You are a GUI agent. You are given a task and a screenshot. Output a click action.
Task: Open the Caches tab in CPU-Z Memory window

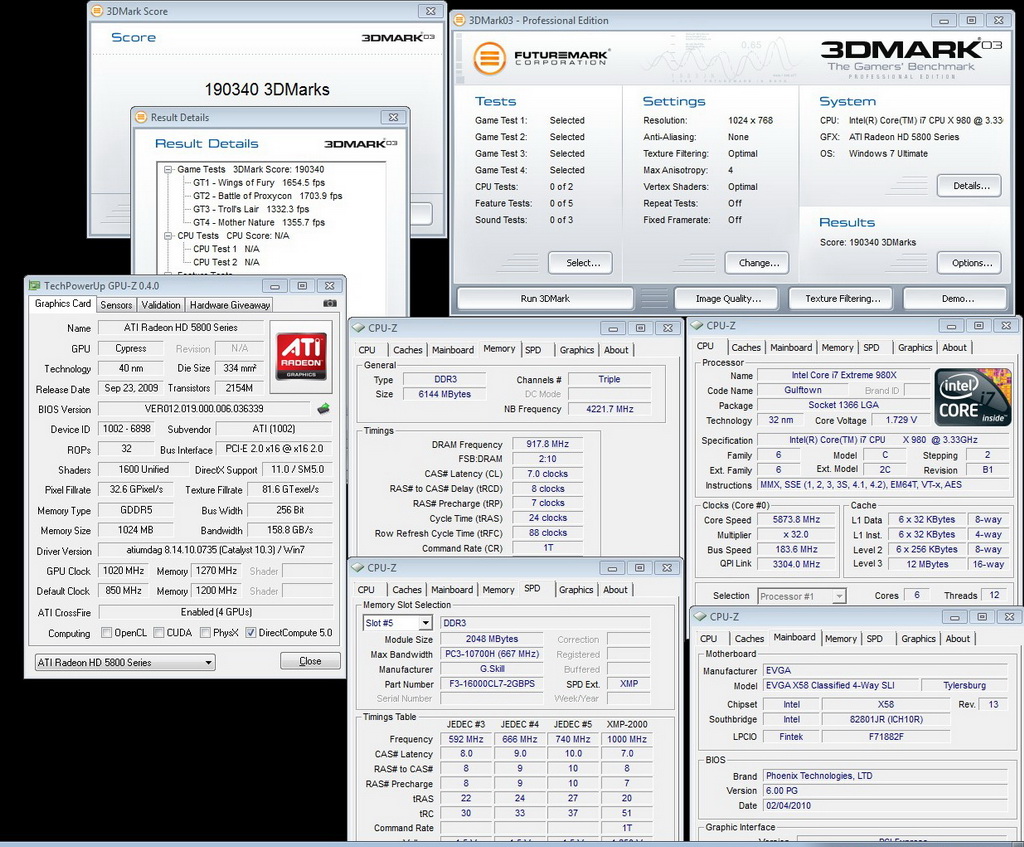tap(408, 350)
